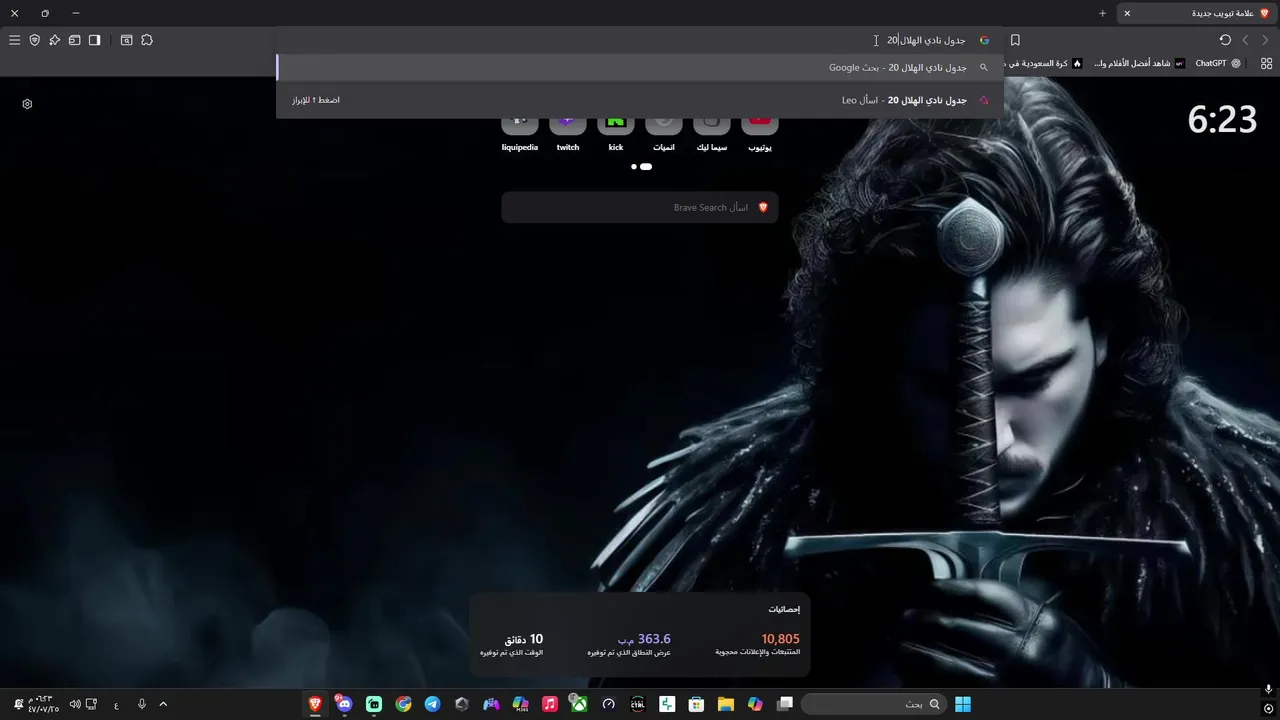The image size is (1280, 720).
Task: Open File Explorer in the taskbar
Action: click(x=726, y=704)
